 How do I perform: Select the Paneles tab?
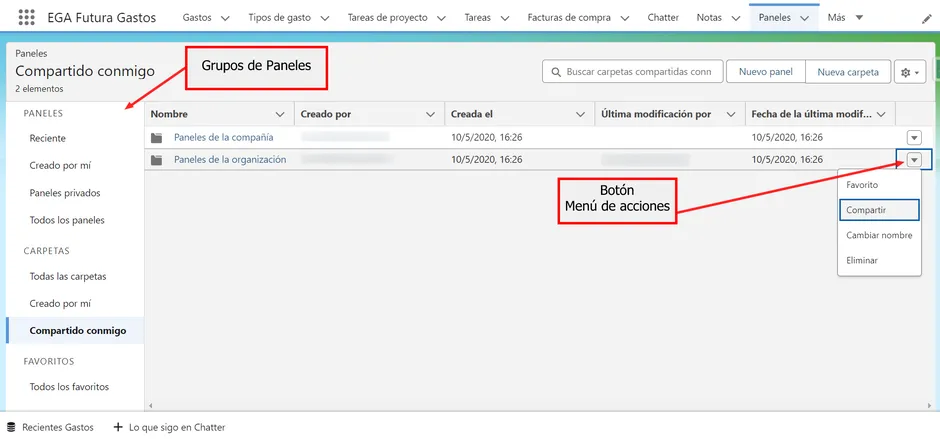tap(775, 17)
